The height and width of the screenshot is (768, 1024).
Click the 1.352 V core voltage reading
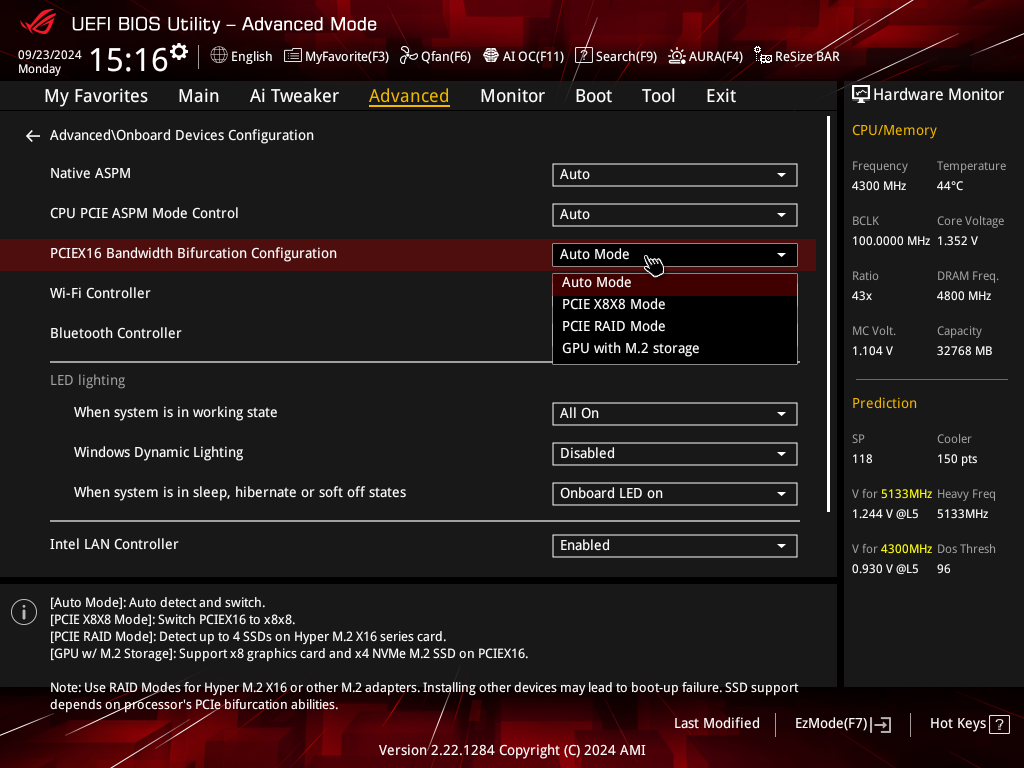point(957,241)
